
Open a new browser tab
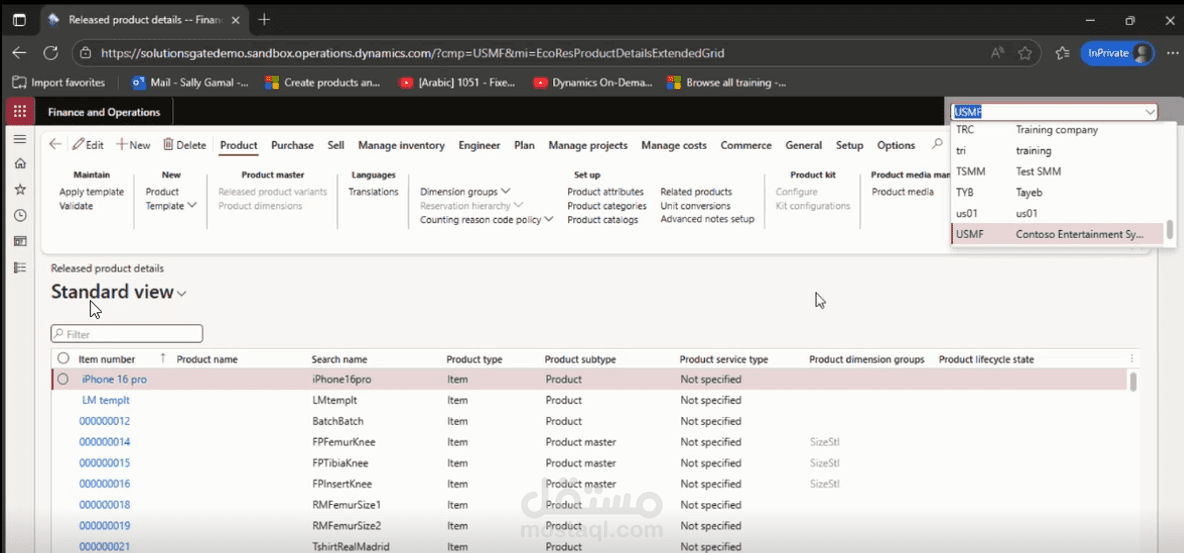[264, 20]
